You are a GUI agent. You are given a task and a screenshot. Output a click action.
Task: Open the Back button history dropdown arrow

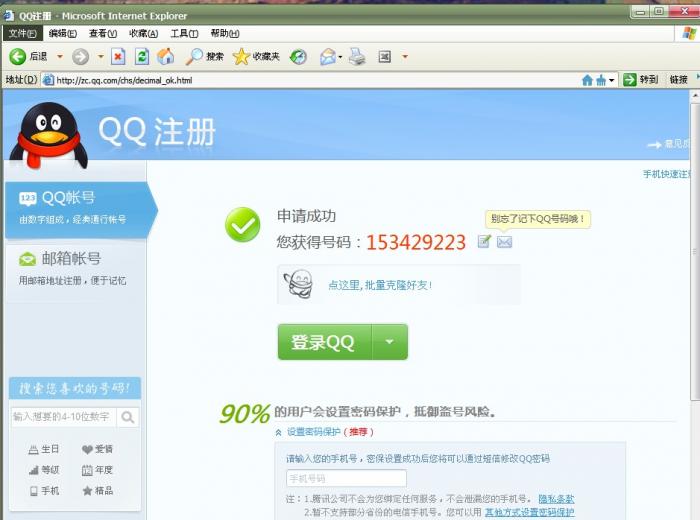tap(60, 57)
